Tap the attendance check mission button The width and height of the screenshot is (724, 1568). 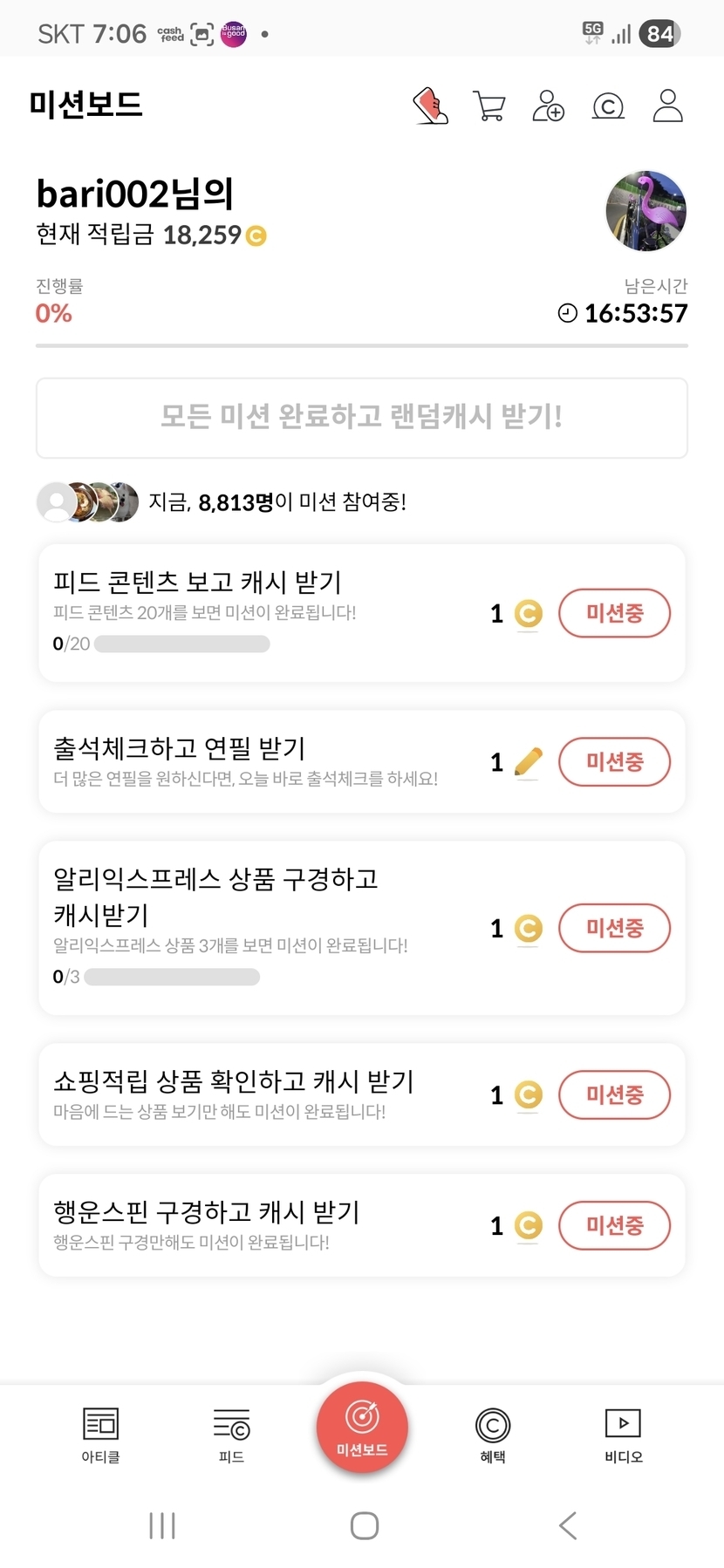point(614,761)
